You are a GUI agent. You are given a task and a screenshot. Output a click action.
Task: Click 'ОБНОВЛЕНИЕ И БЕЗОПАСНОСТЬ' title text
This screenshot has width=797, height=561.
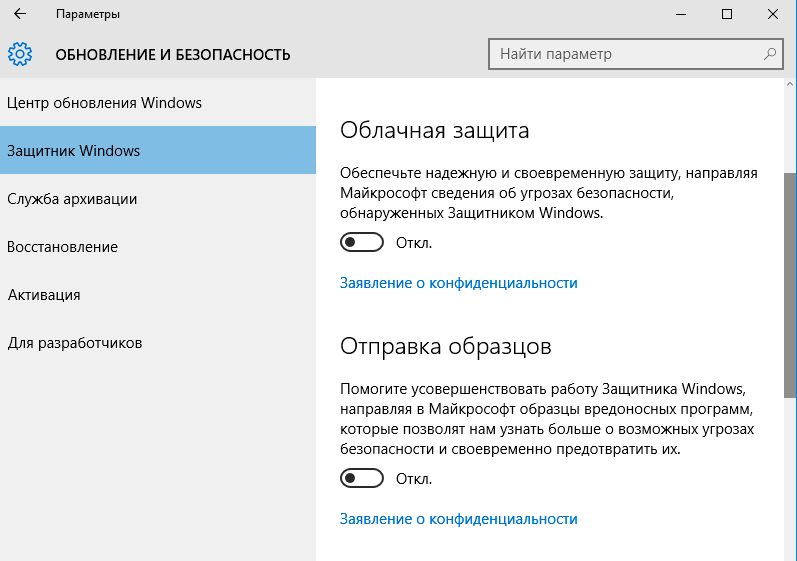(173, 54)
